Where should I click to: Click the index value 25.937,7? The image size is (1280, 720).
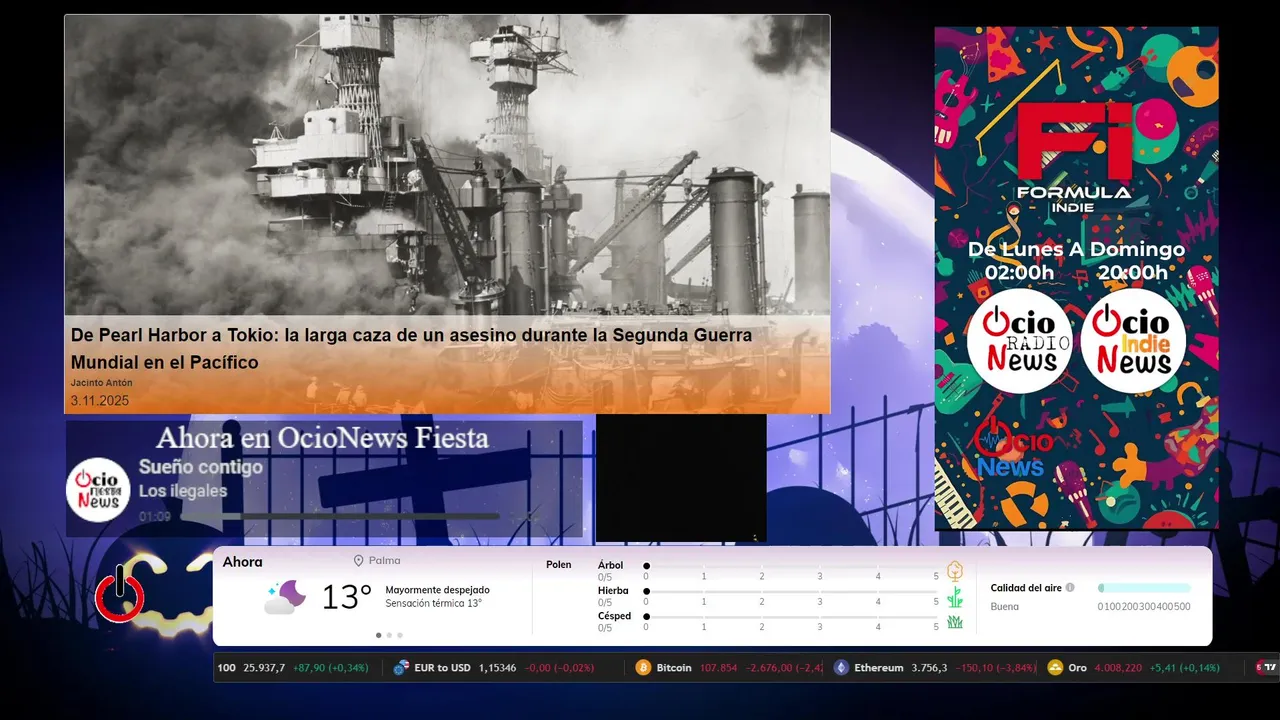264,668
